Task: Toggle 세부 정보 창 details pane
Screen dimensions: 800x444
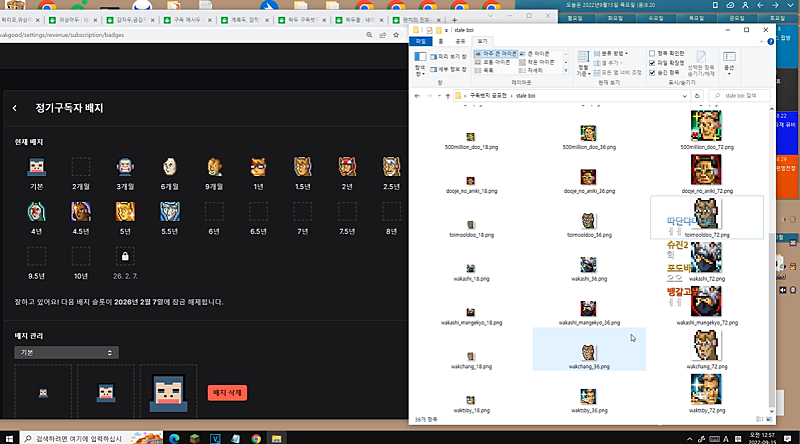Action: click(448, 69)
